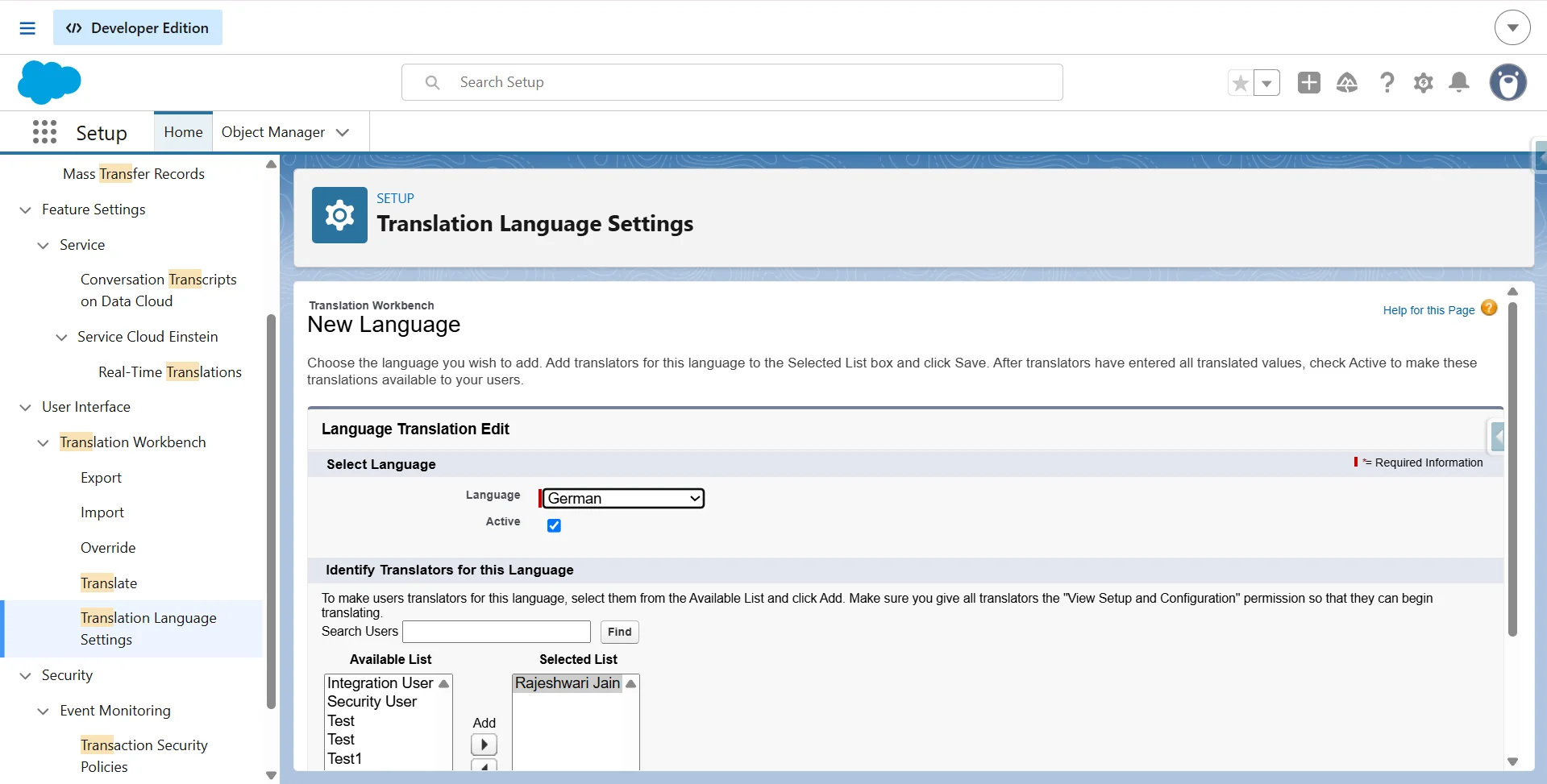Select Test1 in Available List
Viewport: 1547px width, 784px height.
(344, 758)
